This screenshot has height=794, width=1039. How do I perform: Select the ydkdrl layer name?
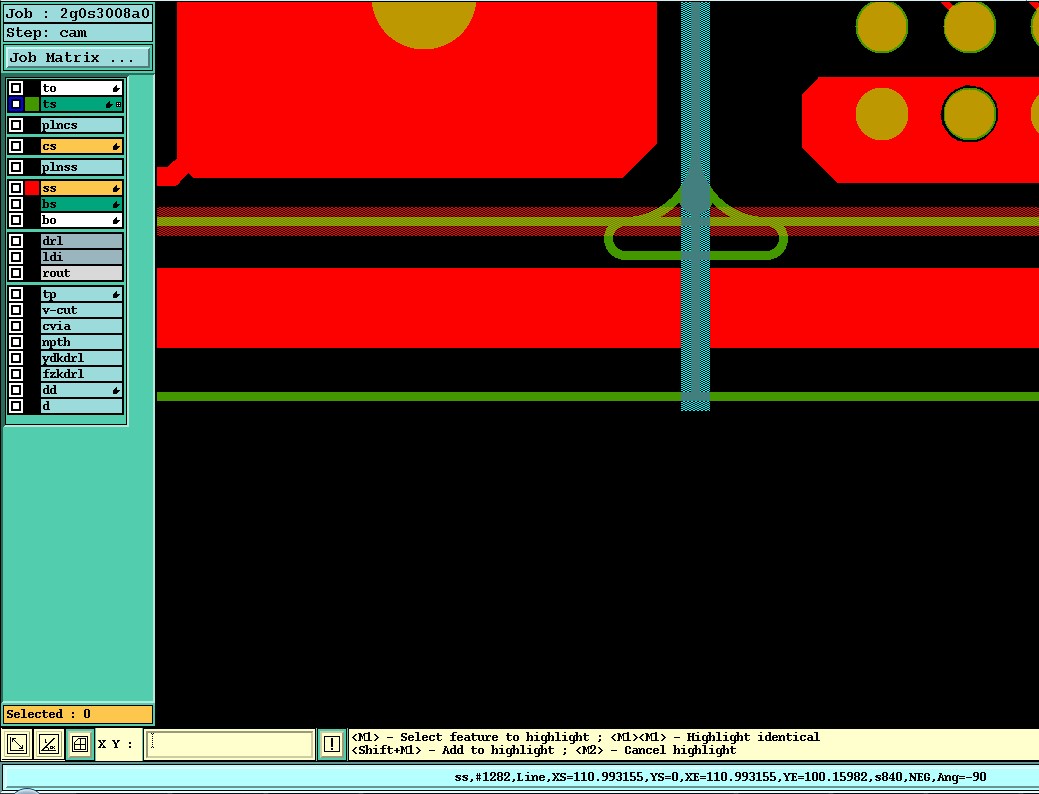click(82, 358)
